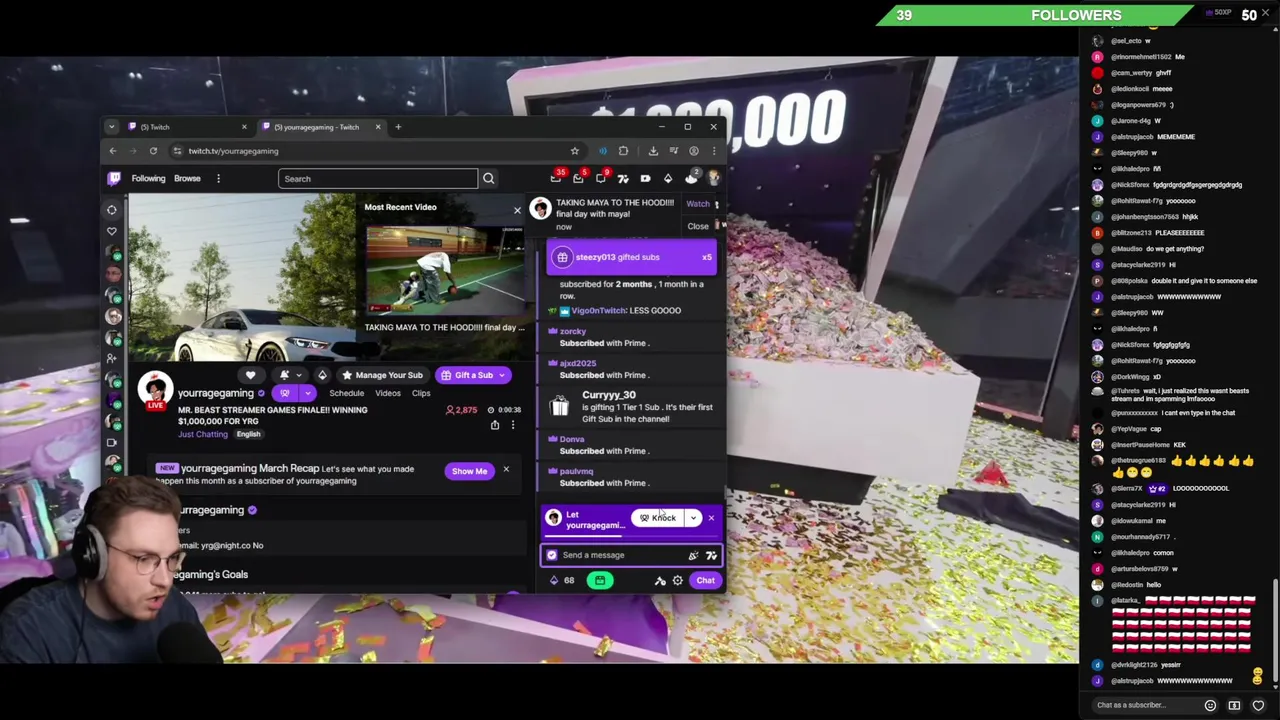Reload the twitch.tv page
1280x720 pixels.
[x=153, y=151]
